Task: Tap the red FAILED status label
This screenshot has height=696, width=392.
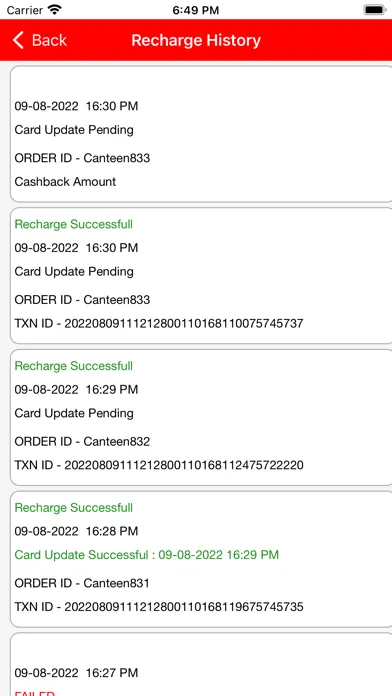Action: point(35,693)
